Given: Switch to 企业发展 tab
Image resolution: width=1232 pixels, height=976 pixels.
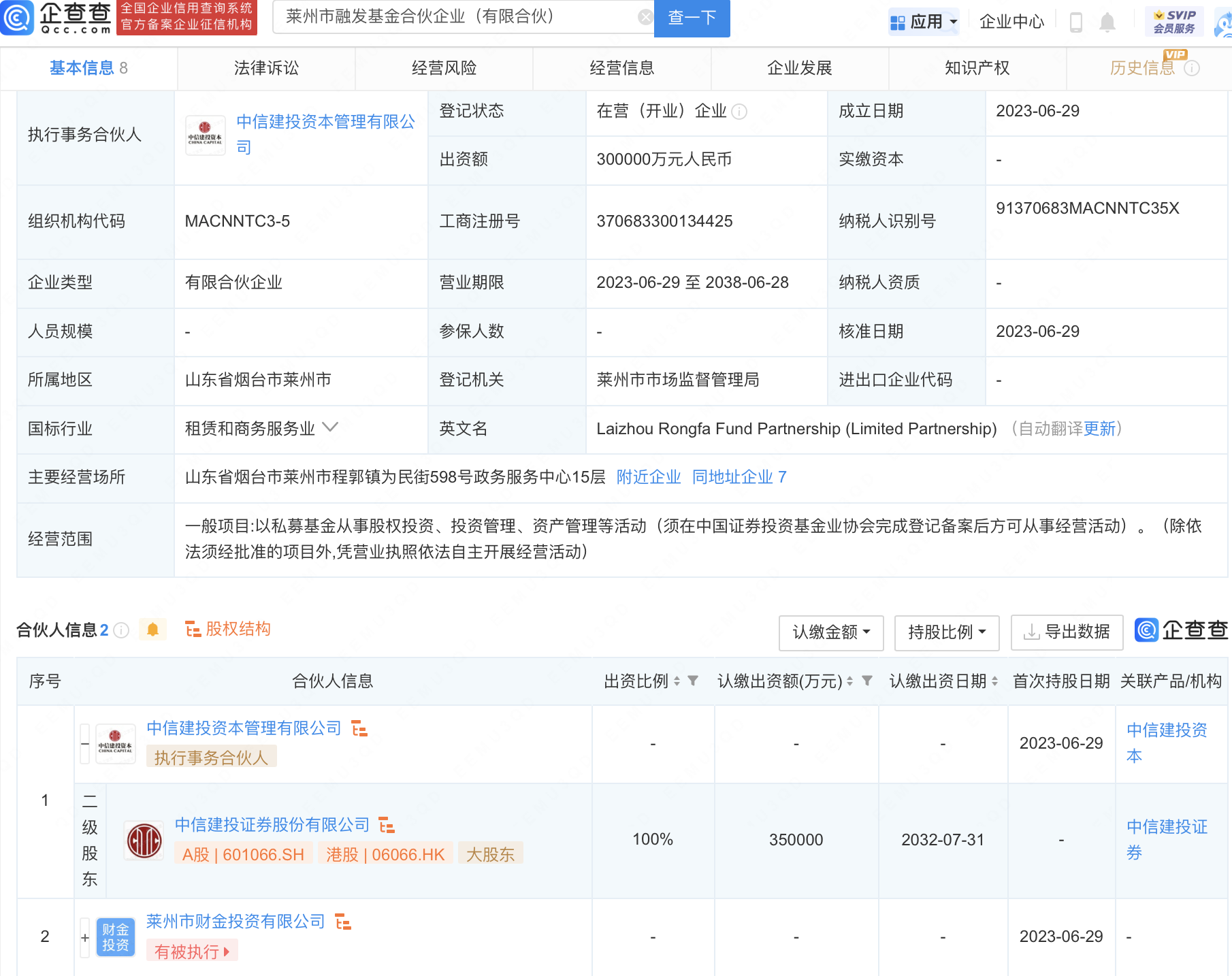Looking at the screenshot, I should [800, 68].
